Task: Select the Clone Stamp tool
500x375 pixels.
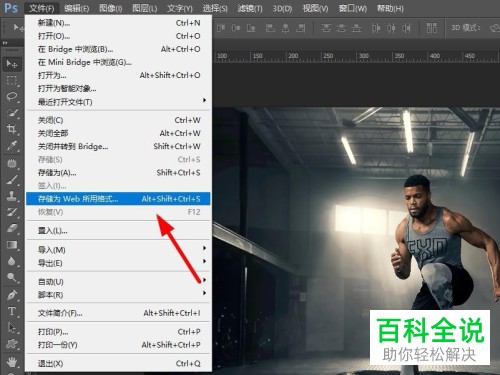Action: (12, 196)
